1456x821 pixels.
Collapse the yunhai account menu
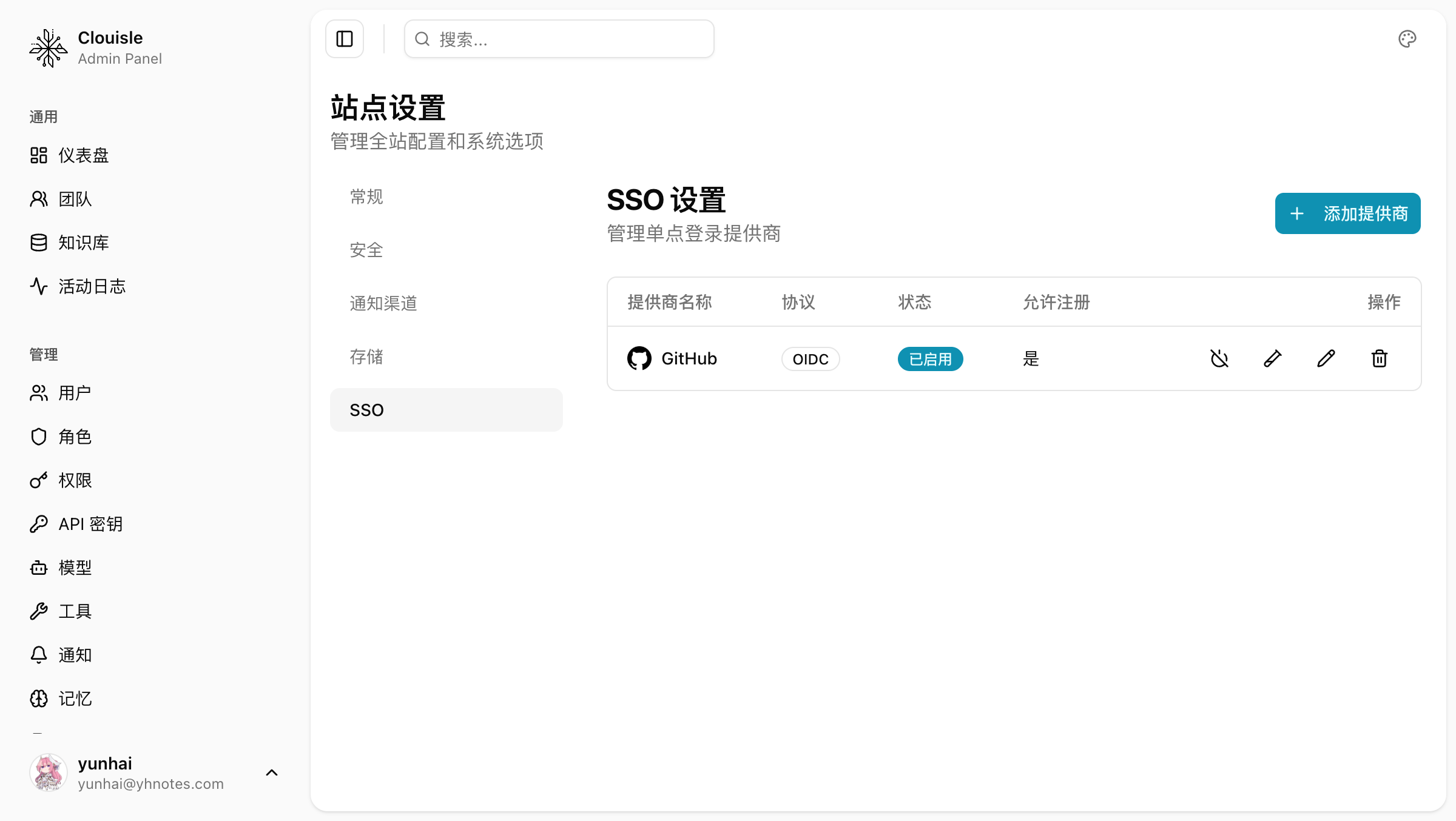pos(271,772)
